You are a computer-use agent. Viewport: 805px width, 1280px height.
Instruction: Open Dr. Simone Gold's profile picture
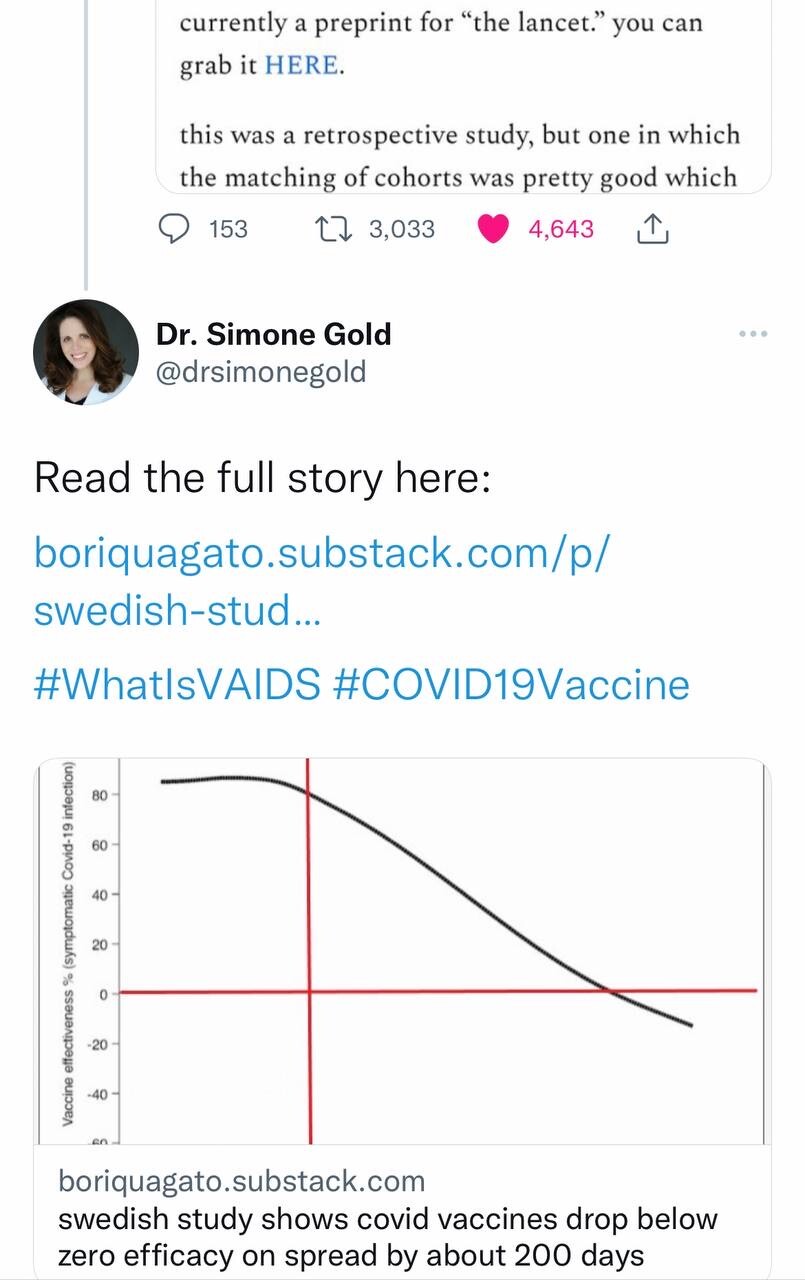[86, 351]
